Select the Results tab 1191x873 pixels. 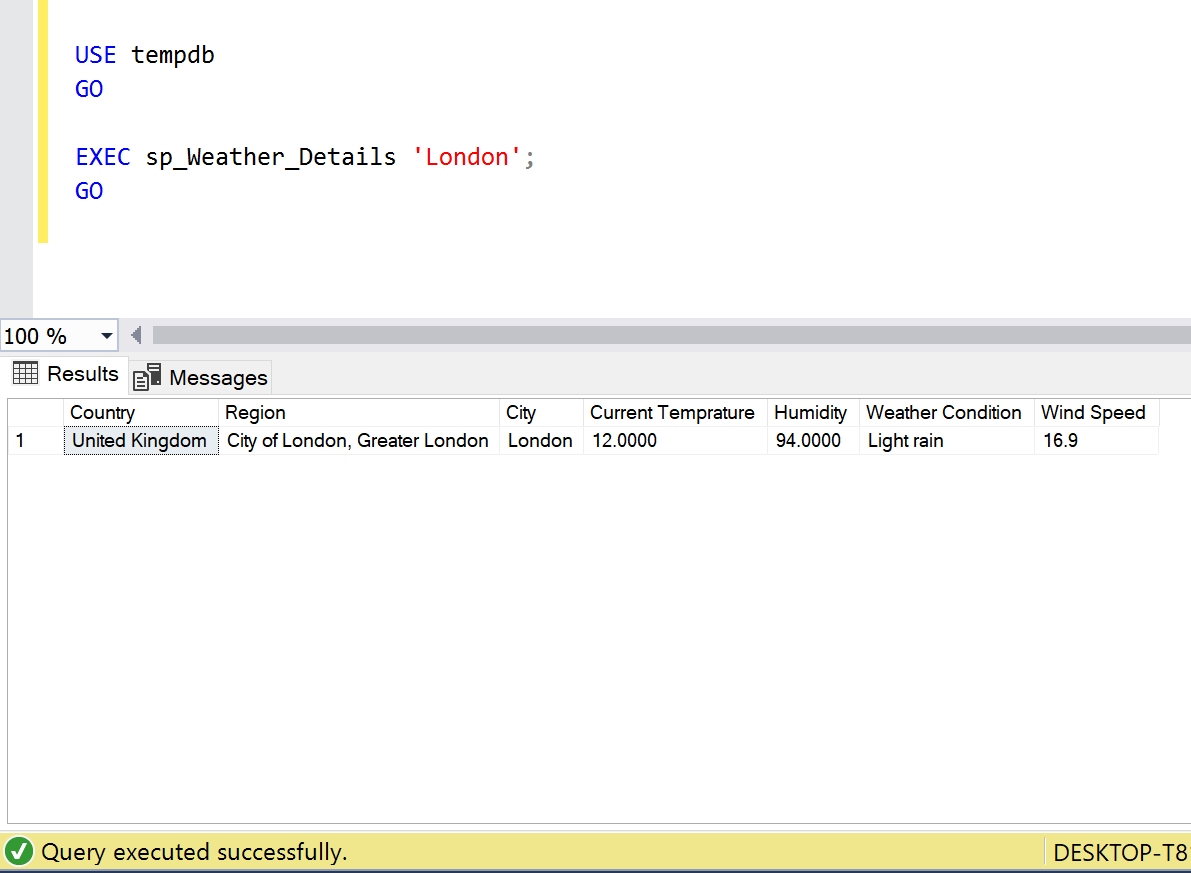tap(67, 374)
